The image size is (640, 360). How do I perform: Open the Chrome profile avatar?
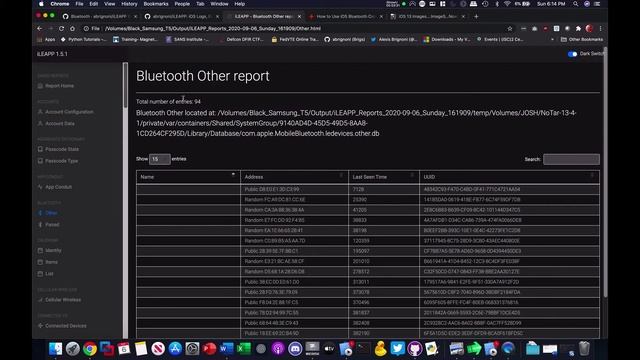[x=589, y=29]
